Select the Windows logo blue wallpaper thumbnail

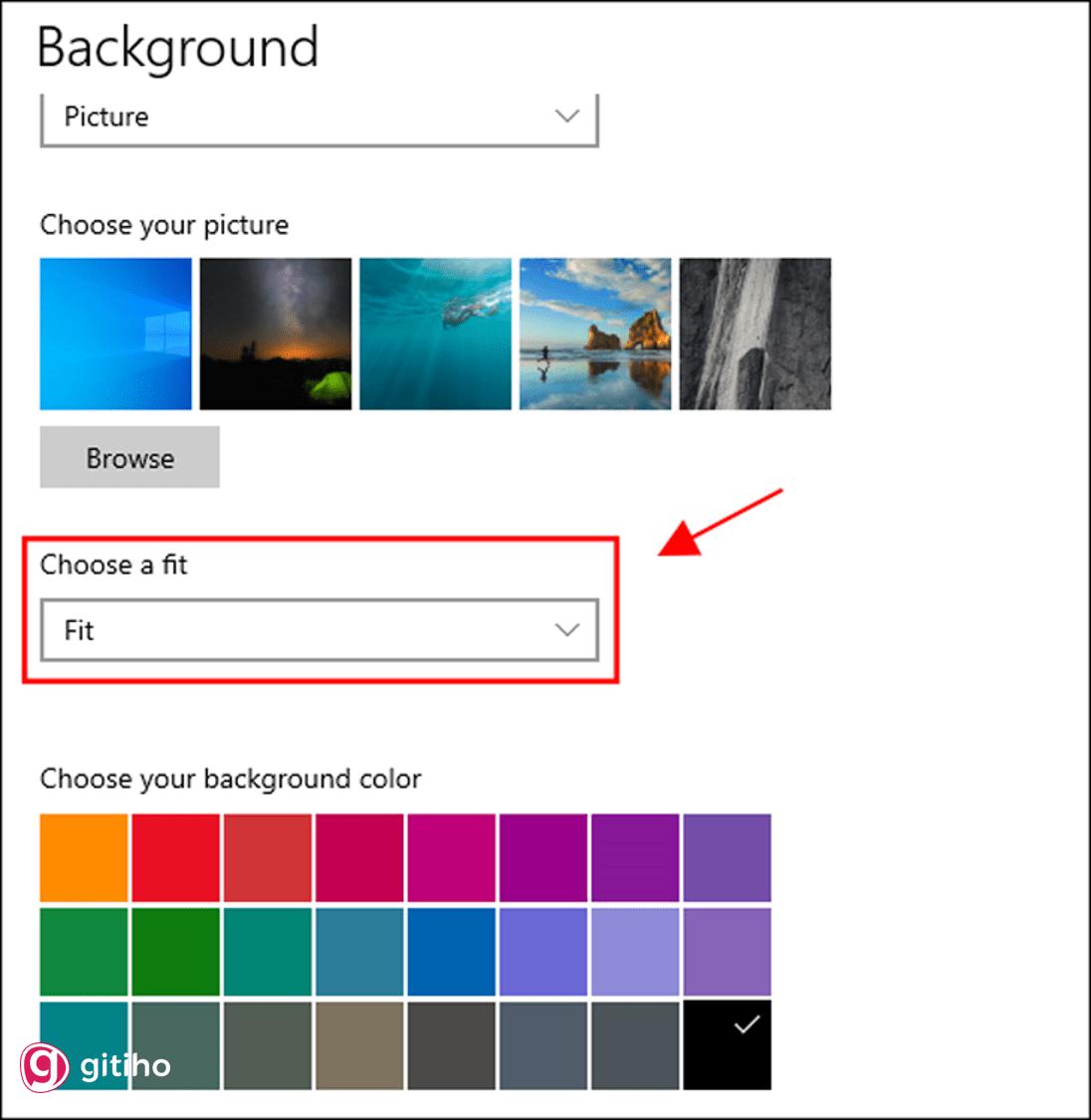(115, 334)
